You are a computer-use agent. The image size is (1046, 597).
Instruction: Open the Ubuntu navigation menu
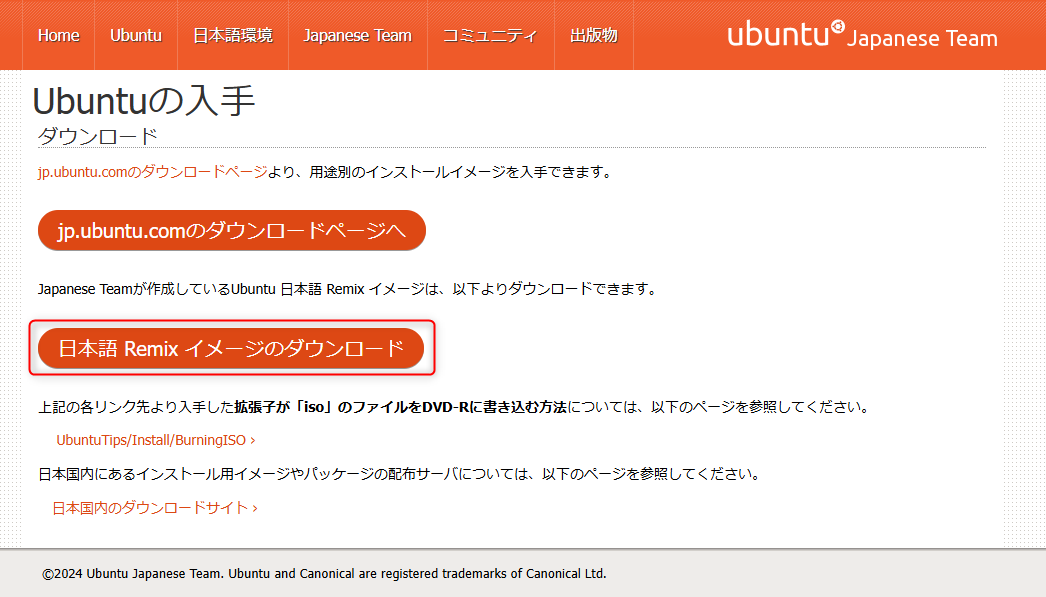point(135,34)
